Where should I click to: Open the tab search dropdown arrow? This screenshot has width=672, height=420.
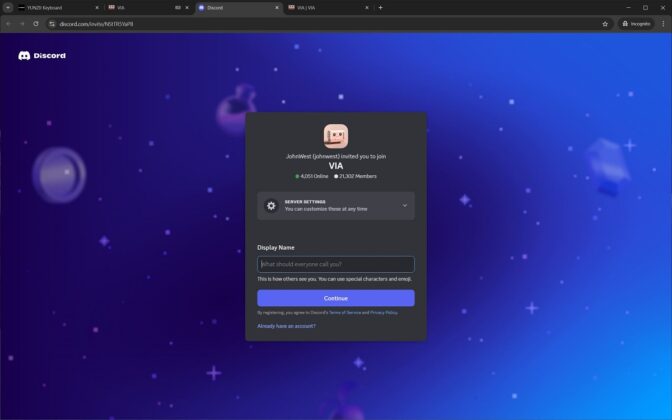(8, 8)
